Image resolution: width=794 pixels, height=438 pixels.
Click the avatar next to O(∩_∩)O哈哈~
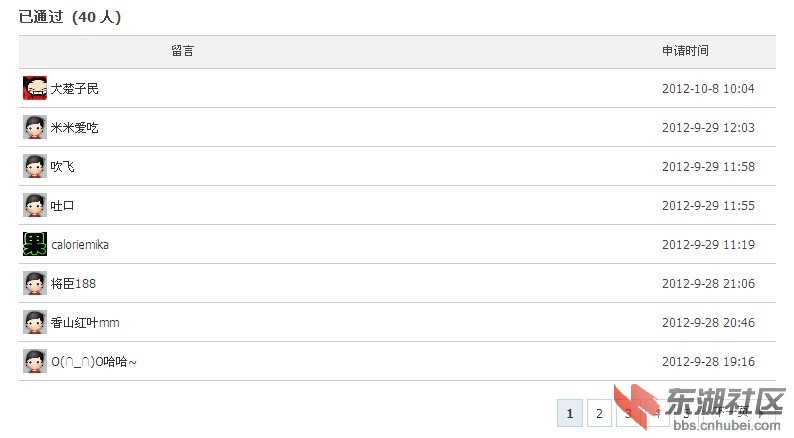pyautogui.click(x=35, y=361)
